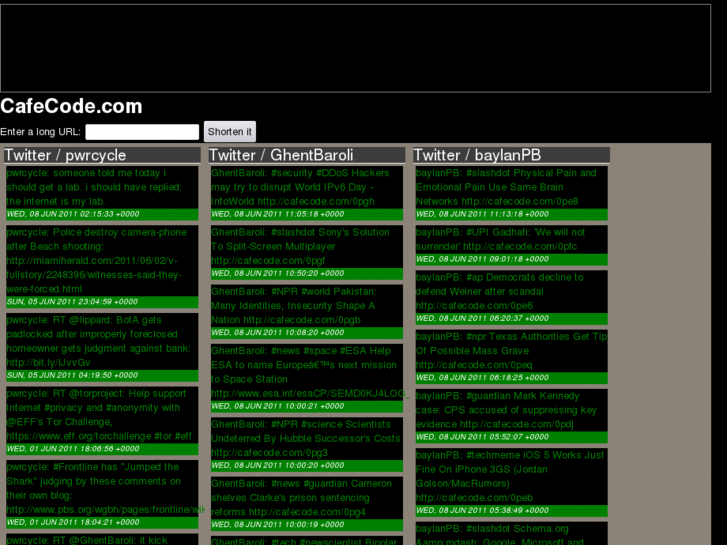Click the empty banner box above CafeCode.com
The height and width of the screenshot is (545, 727).
click(355, 48)
